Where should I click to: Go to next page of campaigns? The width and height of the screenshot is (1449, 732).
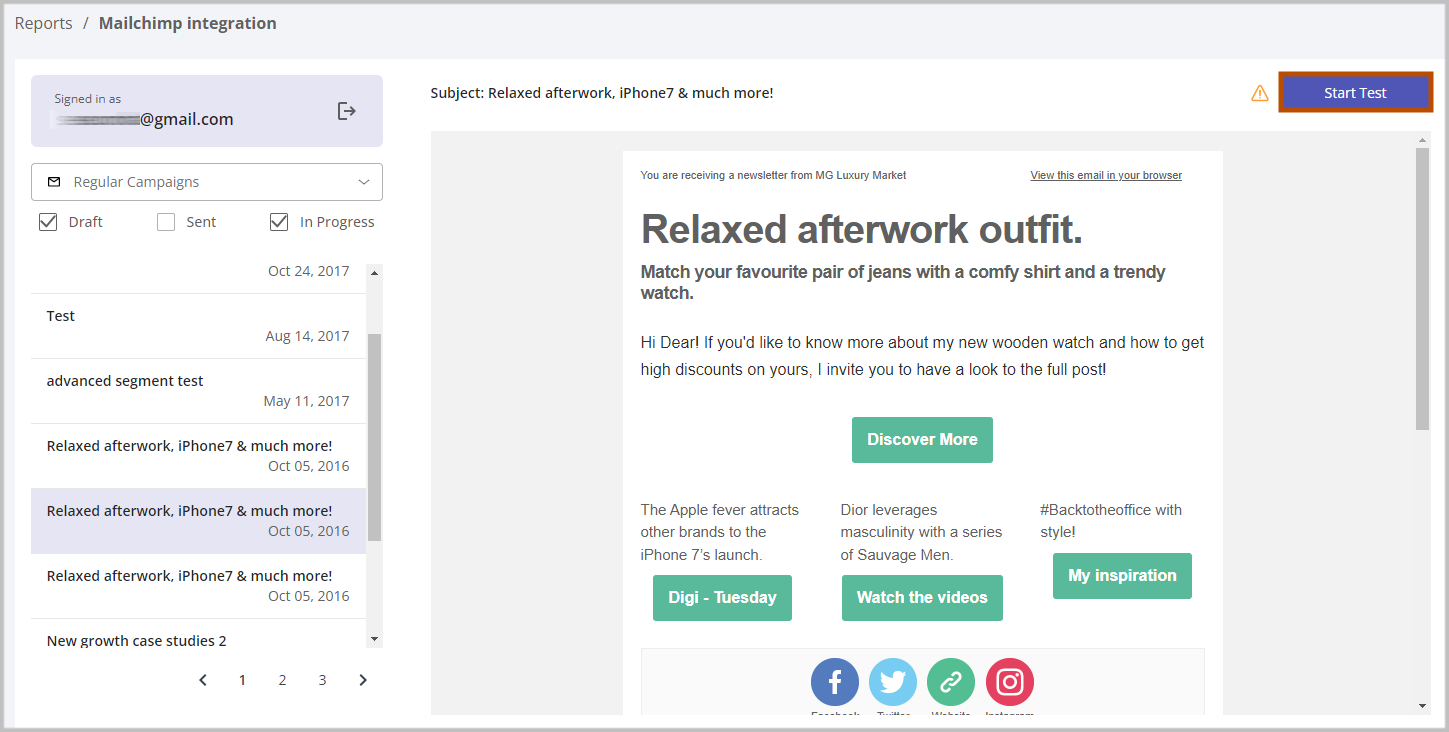[x=363, y=680]
